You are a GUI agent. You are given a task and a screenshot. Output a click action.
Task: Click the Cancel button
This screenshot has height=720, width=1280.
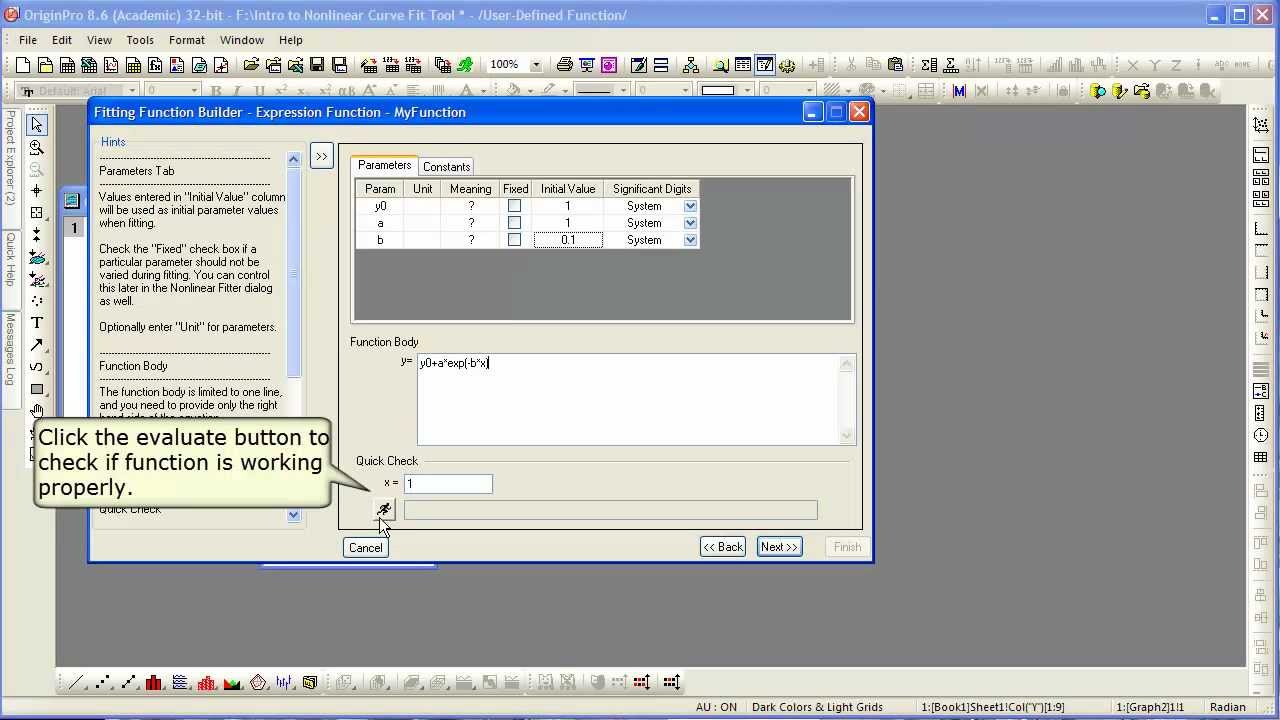coord(365,547)
